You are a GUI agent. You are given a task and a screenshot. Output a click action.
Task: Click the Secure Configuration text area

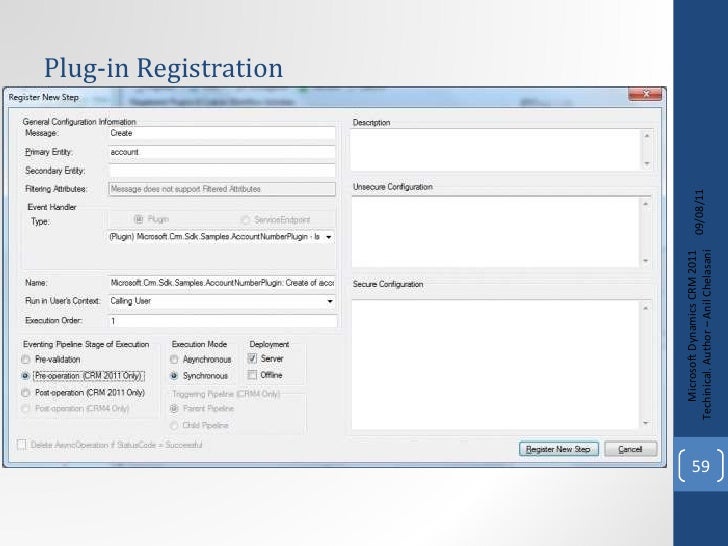click(495, 365)
